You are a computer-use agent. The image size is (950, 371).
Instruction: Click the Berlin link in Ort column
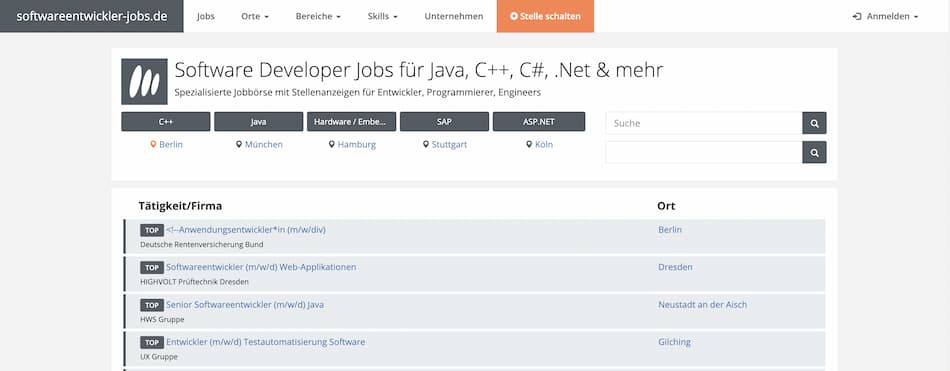coord(670,230)
